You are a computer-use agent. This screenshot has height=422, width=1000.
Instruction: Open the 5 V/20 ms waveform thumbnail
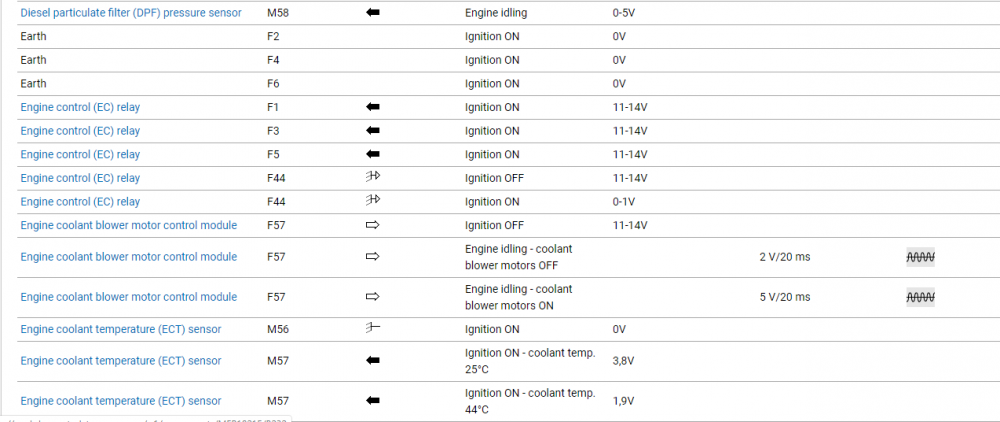click(x=920, y=297)
